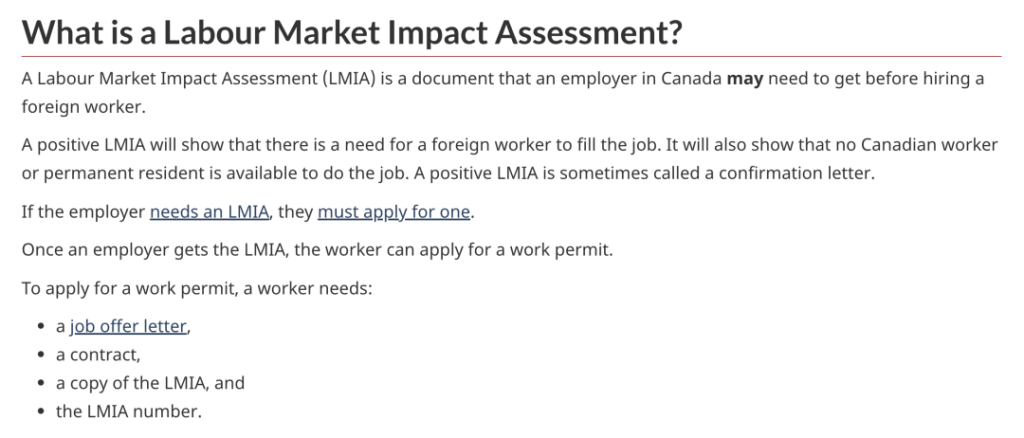Image resolution: width=1024 pixels, height=438 pixels.
Task: Open the "job offer letter" link
Action: (x=128, y=327)
